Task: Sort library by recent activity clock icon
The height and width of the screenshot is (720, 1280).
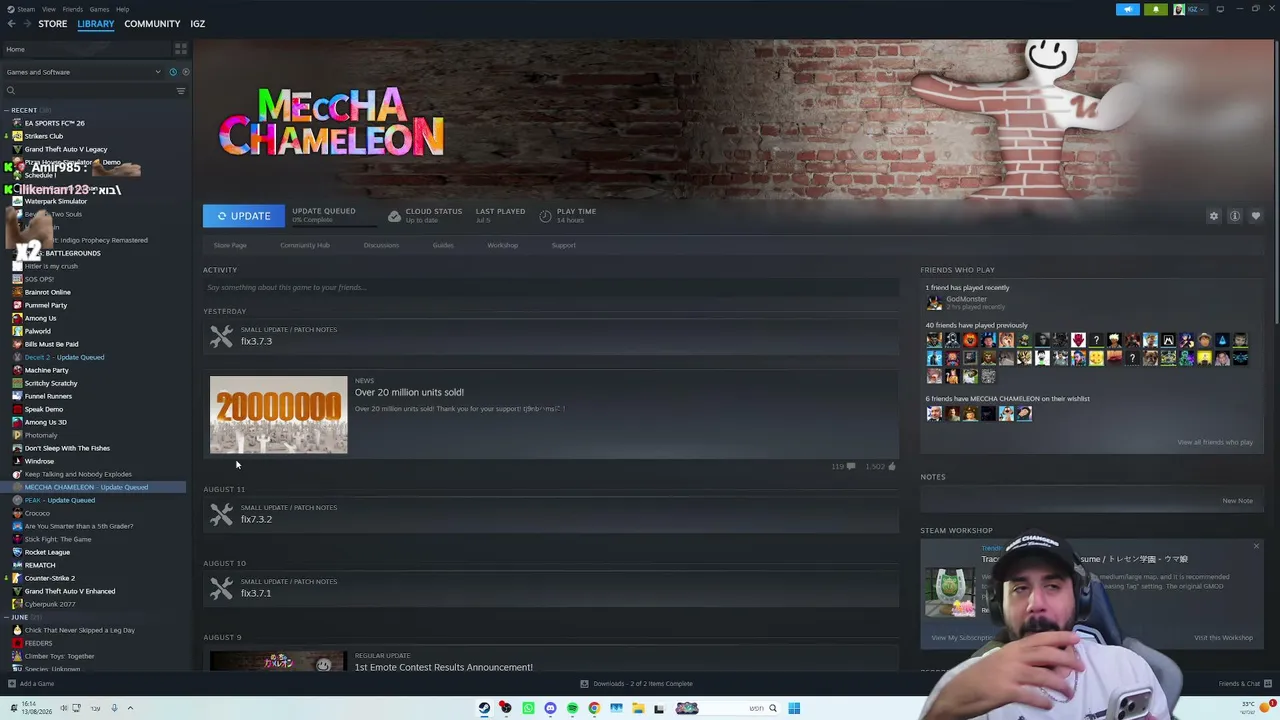Action: coord(172,72)
